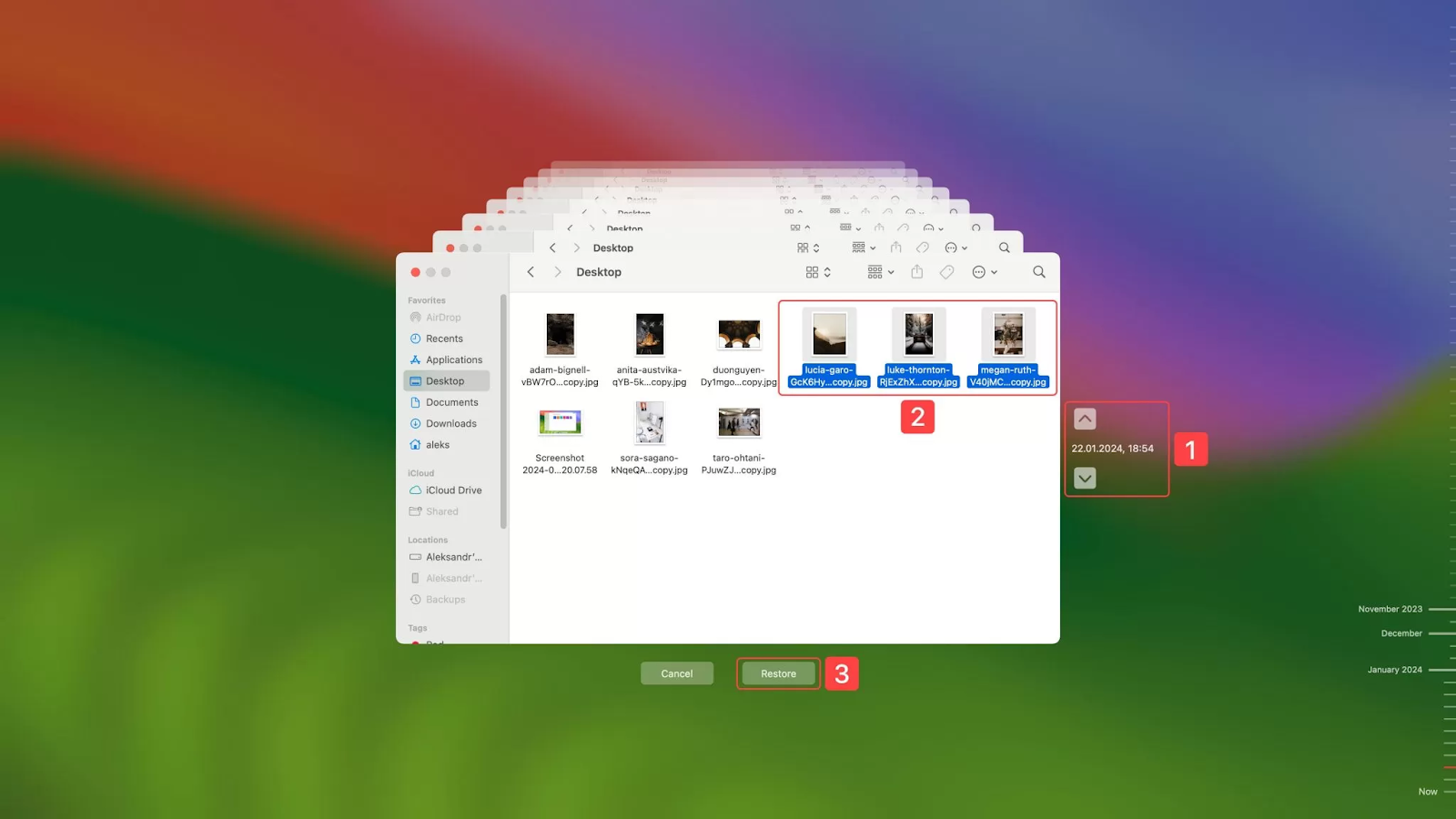This screenshot has height=819, width=1456.
Task: Click the Share icon in front window
Action: pyautogui.click(x=917, y=272)
